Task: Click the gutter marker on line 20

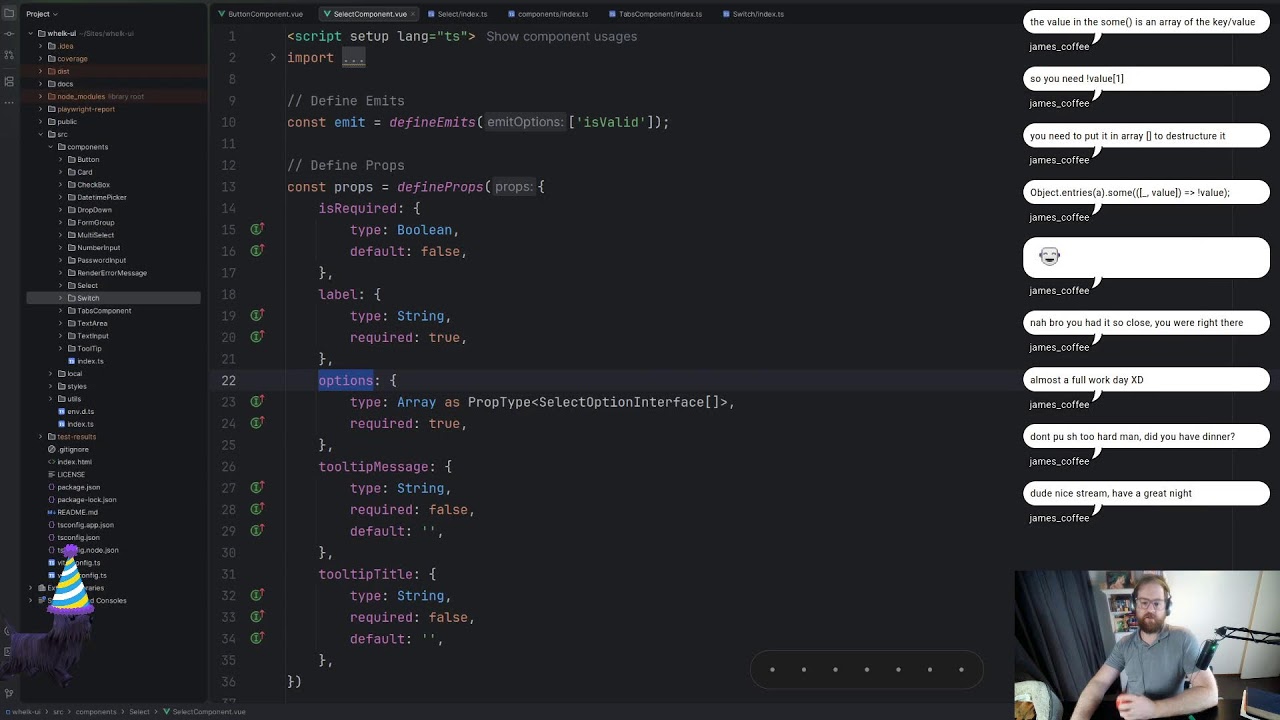Action: coord(257,337)
